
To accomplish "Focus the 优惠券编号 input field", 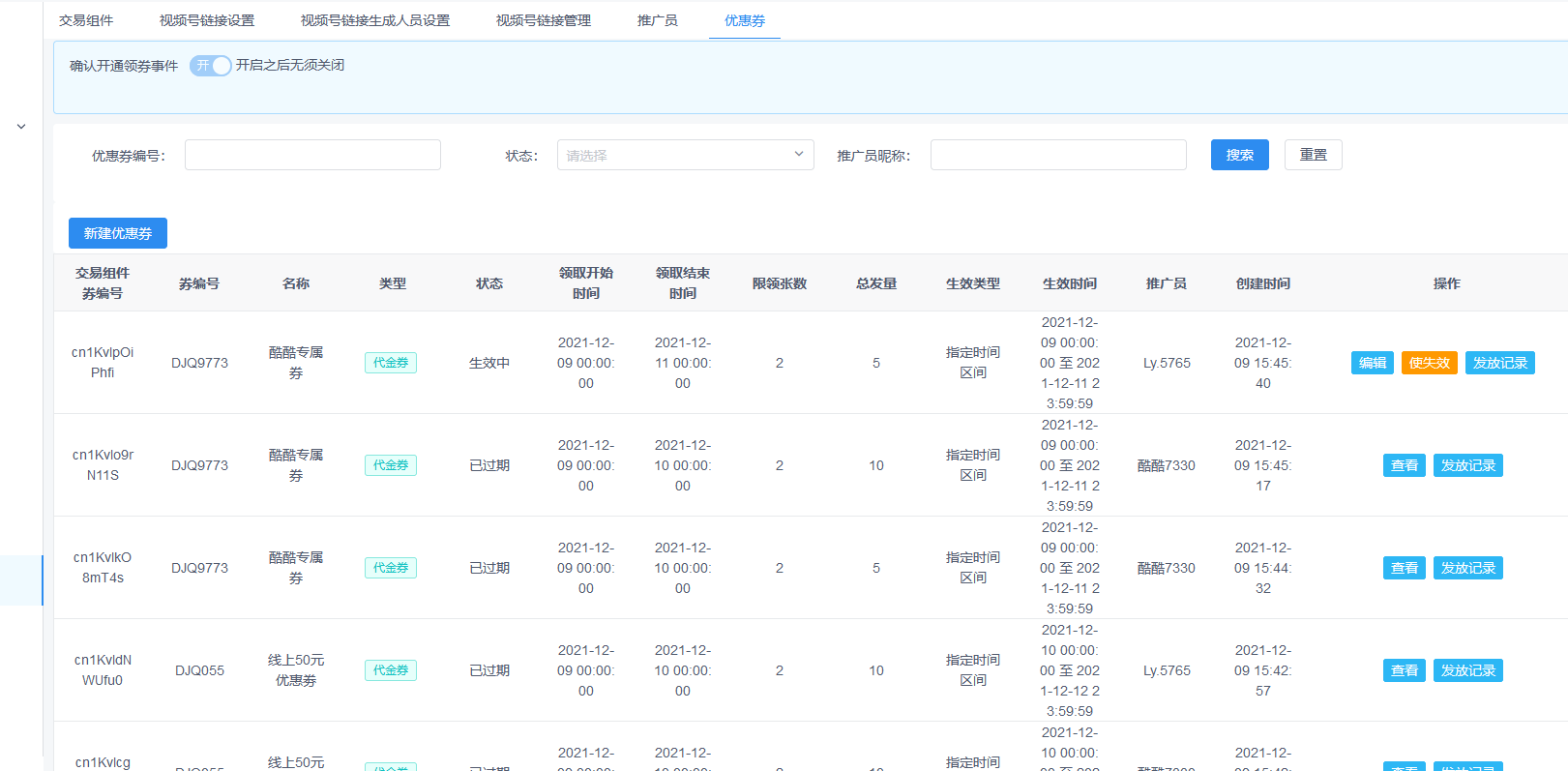I will point(312,155).
